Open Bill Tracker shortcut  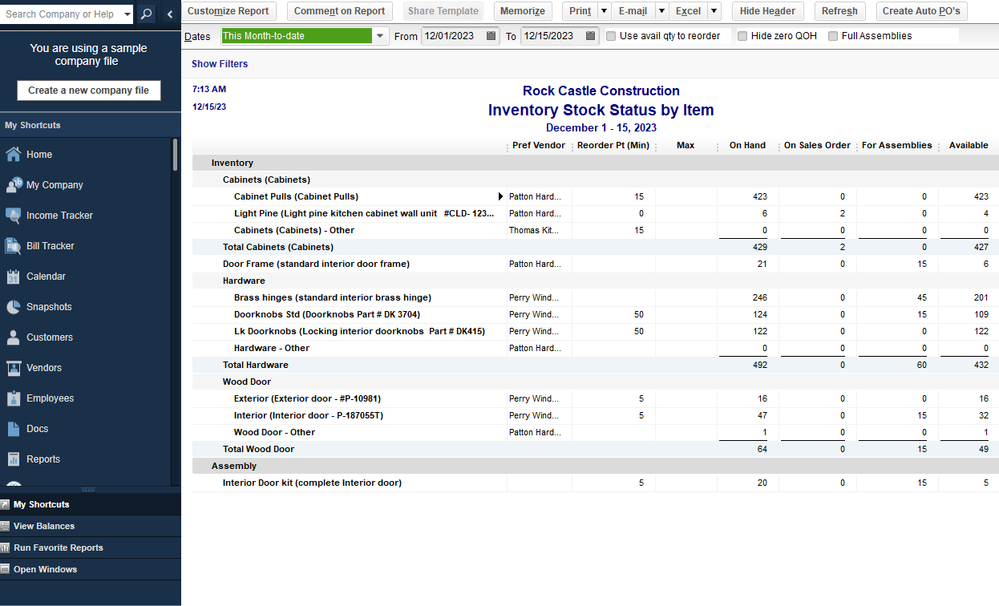point(50,246)
